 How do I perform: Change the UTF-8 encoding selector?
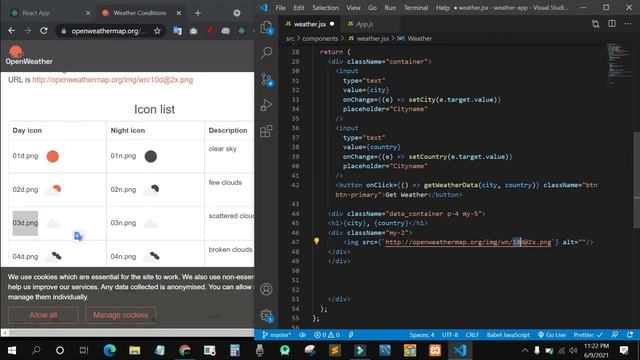(x=450, y=335)
